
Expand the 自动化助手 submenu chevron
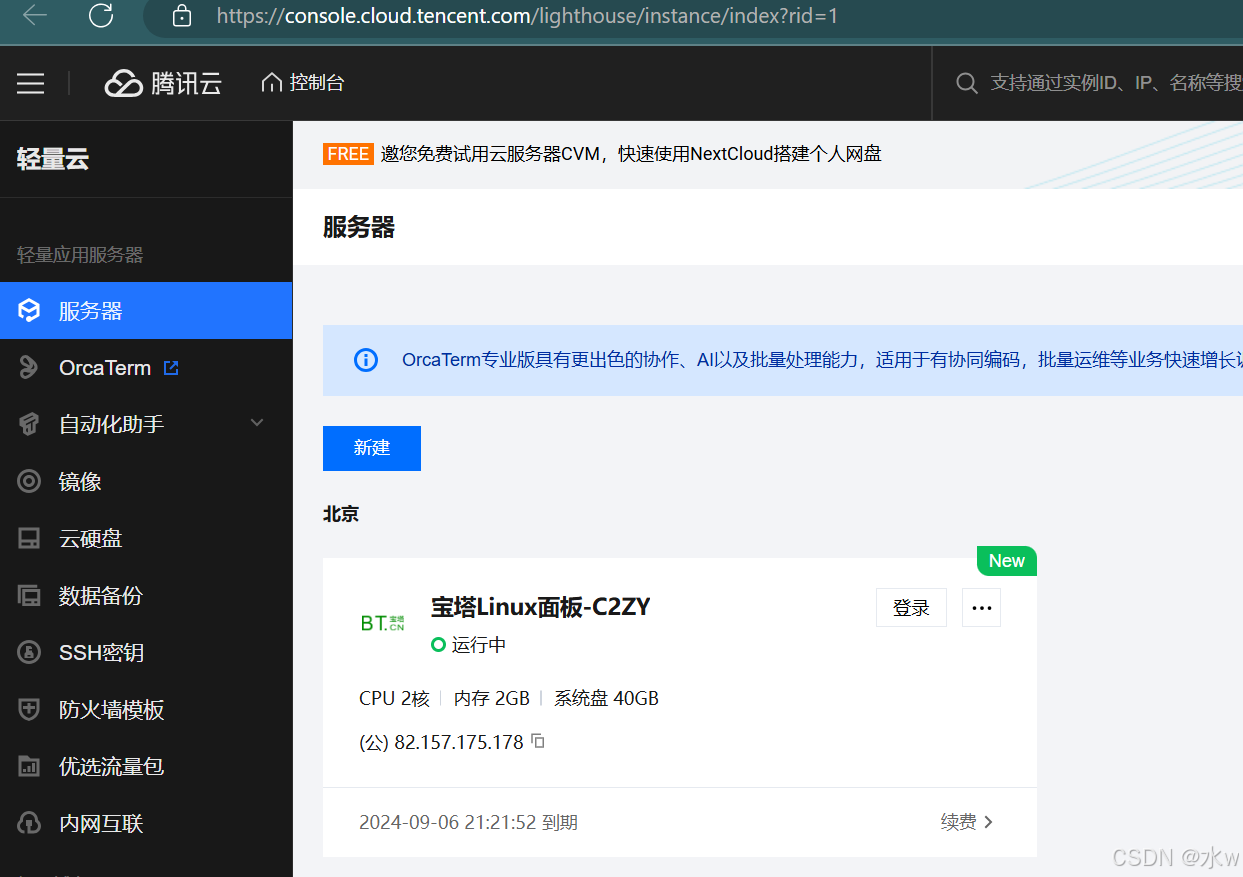click(x=257, y=423)
